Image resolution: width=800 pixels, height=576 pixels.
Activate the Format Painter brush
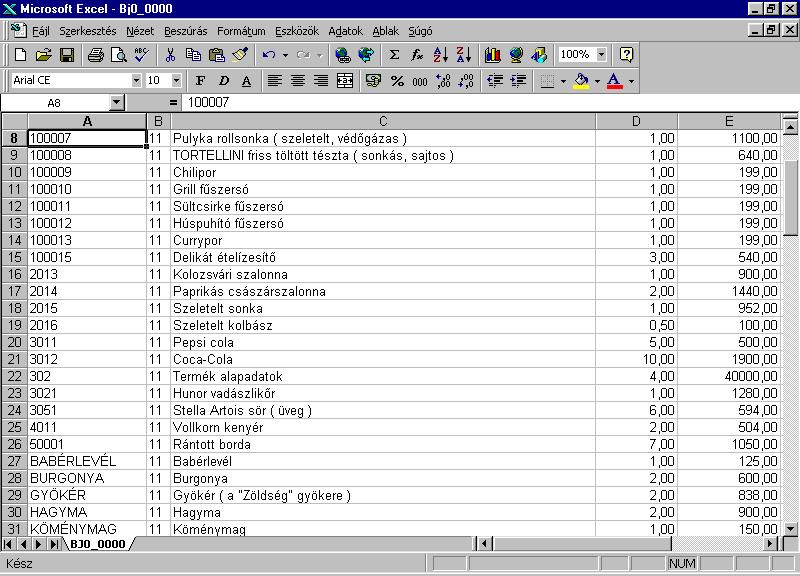240,55
